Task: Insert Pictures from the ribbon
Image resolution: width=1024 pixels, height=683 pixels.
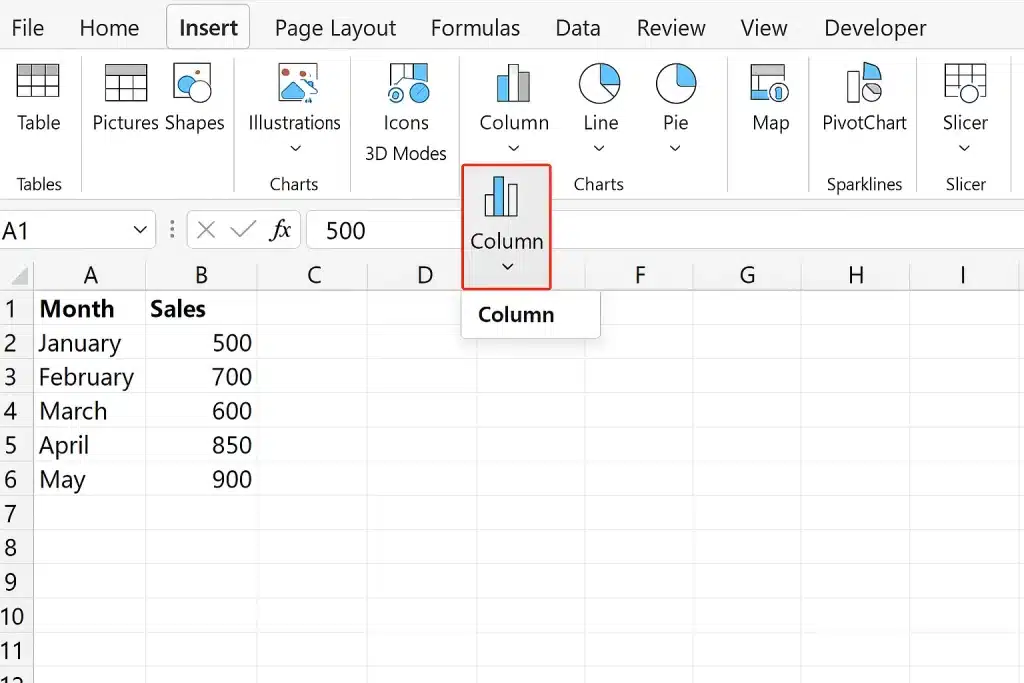Action: coord(125,84)
